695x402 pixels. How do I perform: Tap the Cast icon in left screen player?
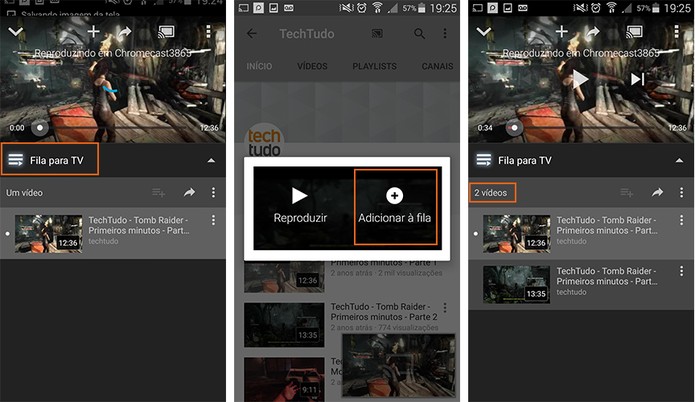[x=167, y=31]
